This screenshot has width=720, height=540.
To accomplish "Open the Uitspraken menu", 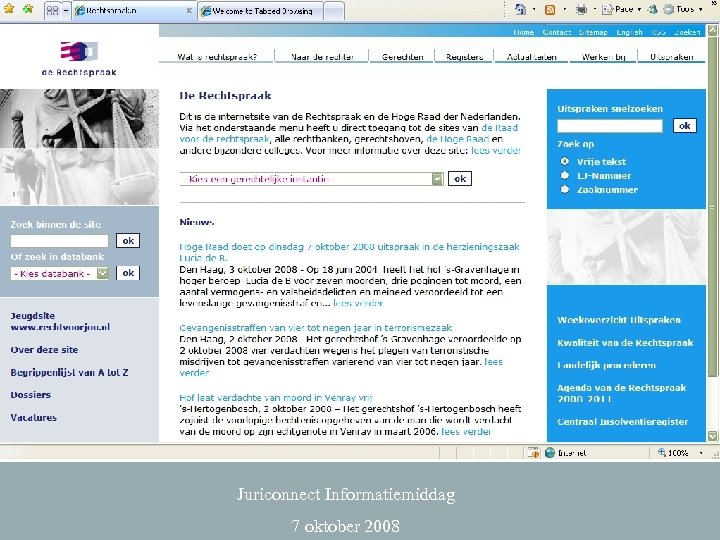I will pyautogui.click(x=672, y=57).
